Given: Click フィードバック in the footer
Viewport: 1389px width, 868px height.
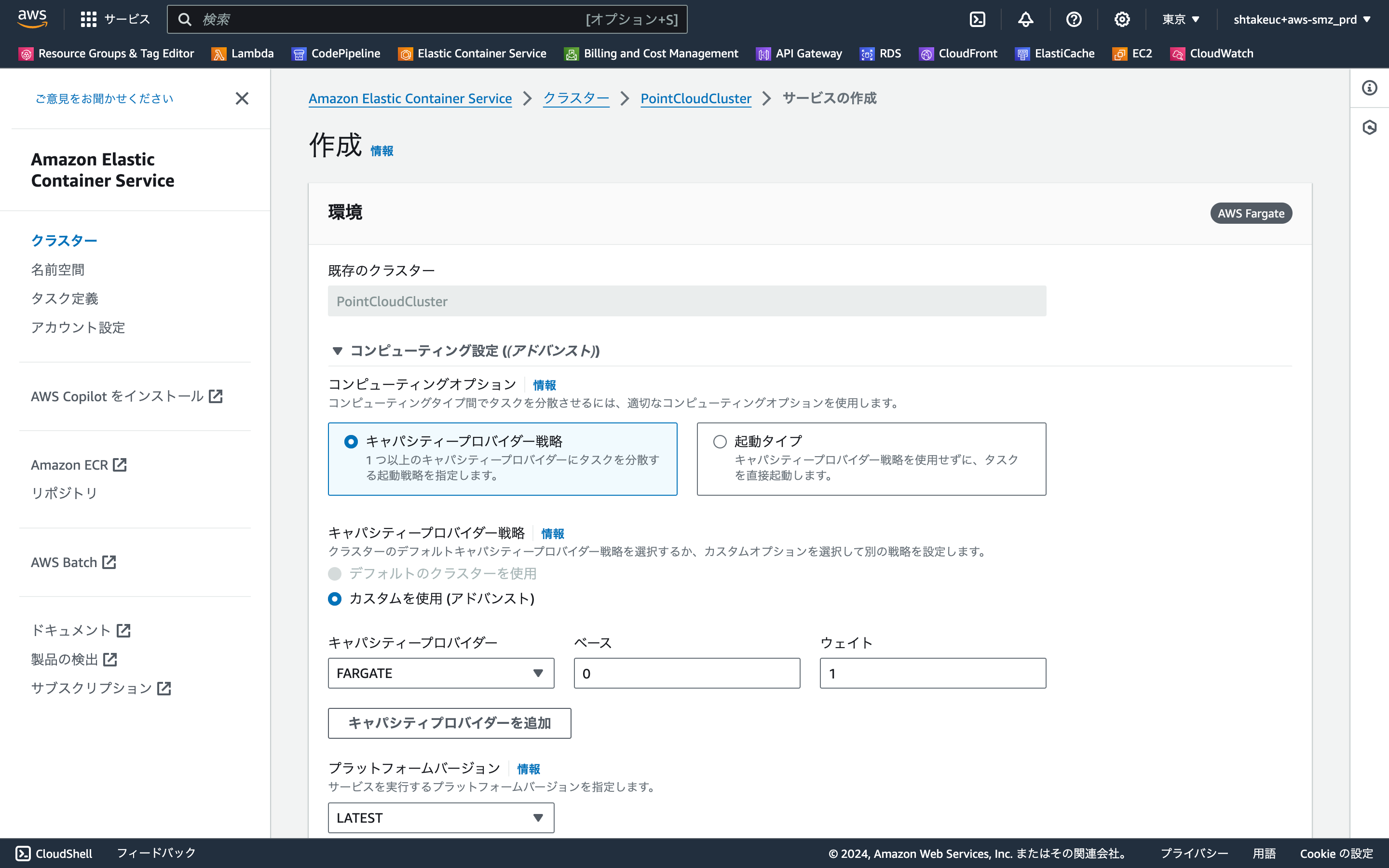Looking at the screenshot, I should (x=156, y=853).
